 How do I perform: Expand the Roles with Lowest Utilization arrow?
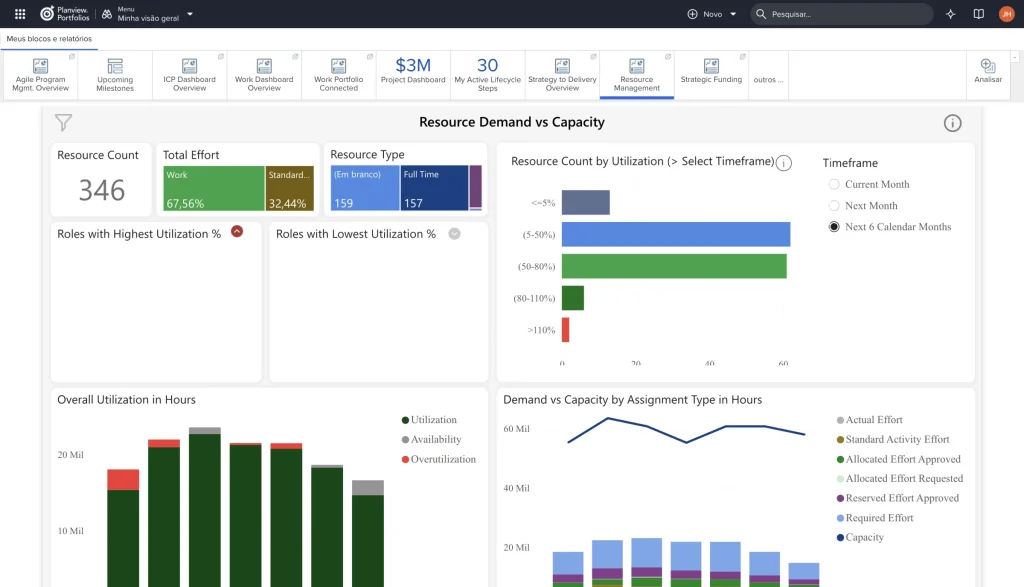[x=455, y=234]
